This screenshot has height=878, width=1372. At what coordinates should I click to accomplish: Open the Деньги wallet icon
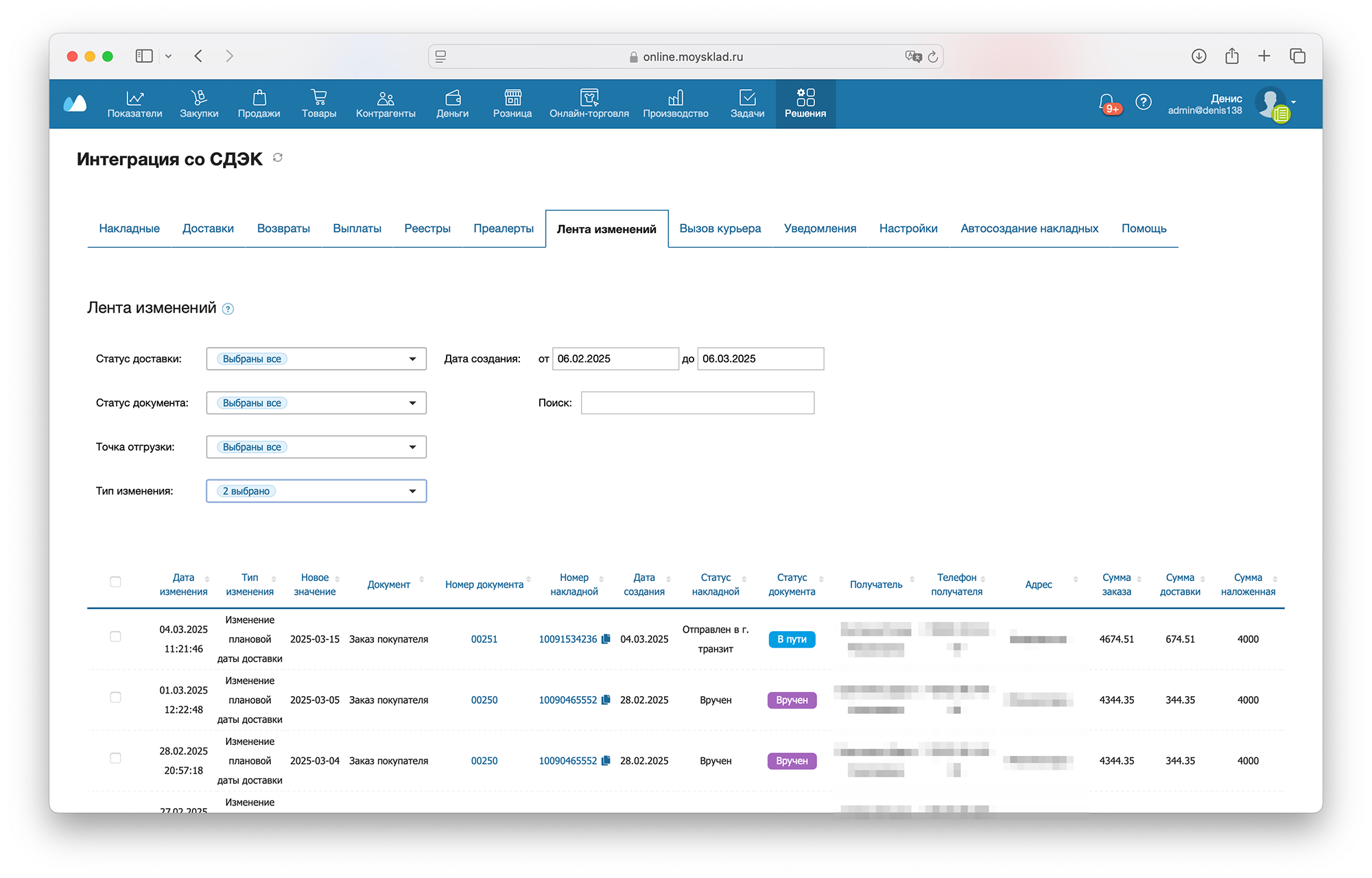(x=452, y=97)
